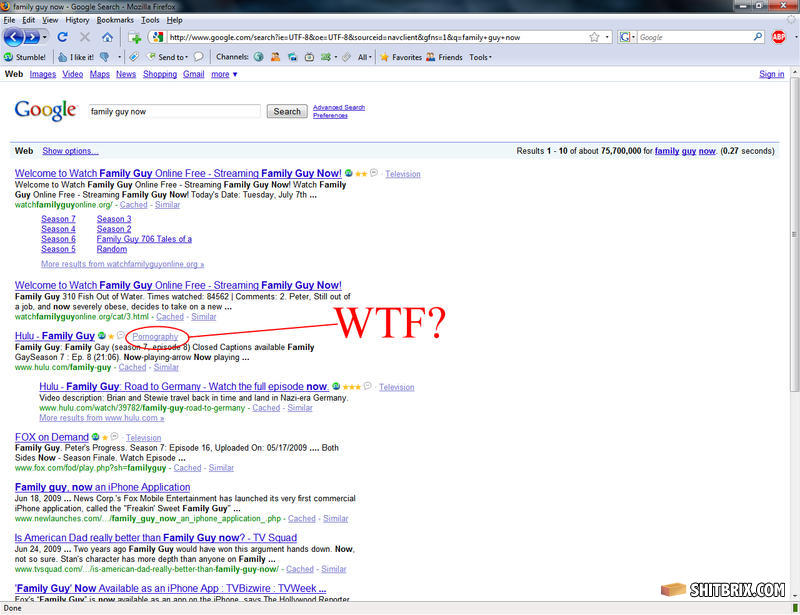Select the photos channel icon
This screenshot has width=800, height=615.
292,57
